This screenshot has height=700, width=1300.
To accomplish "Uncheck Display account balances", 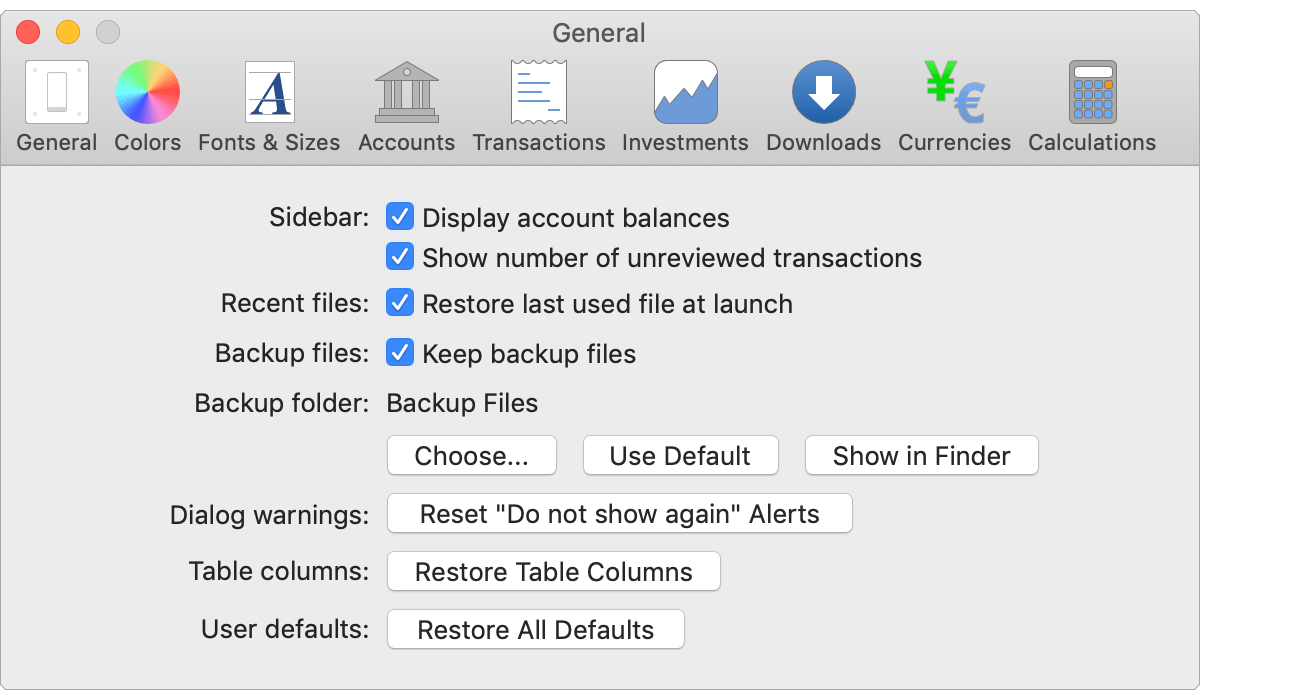I will [x=400, y=217].
